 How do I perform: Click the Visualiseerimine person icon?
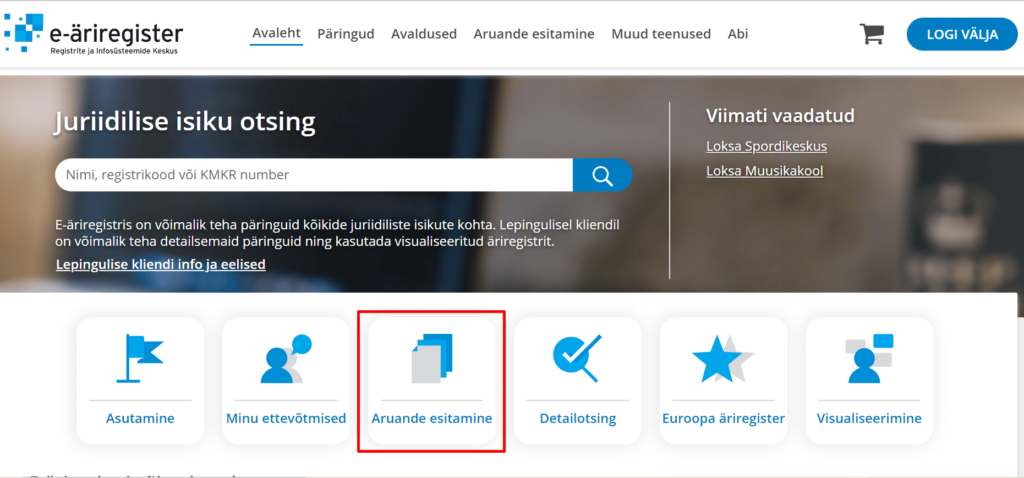[869, 358]
